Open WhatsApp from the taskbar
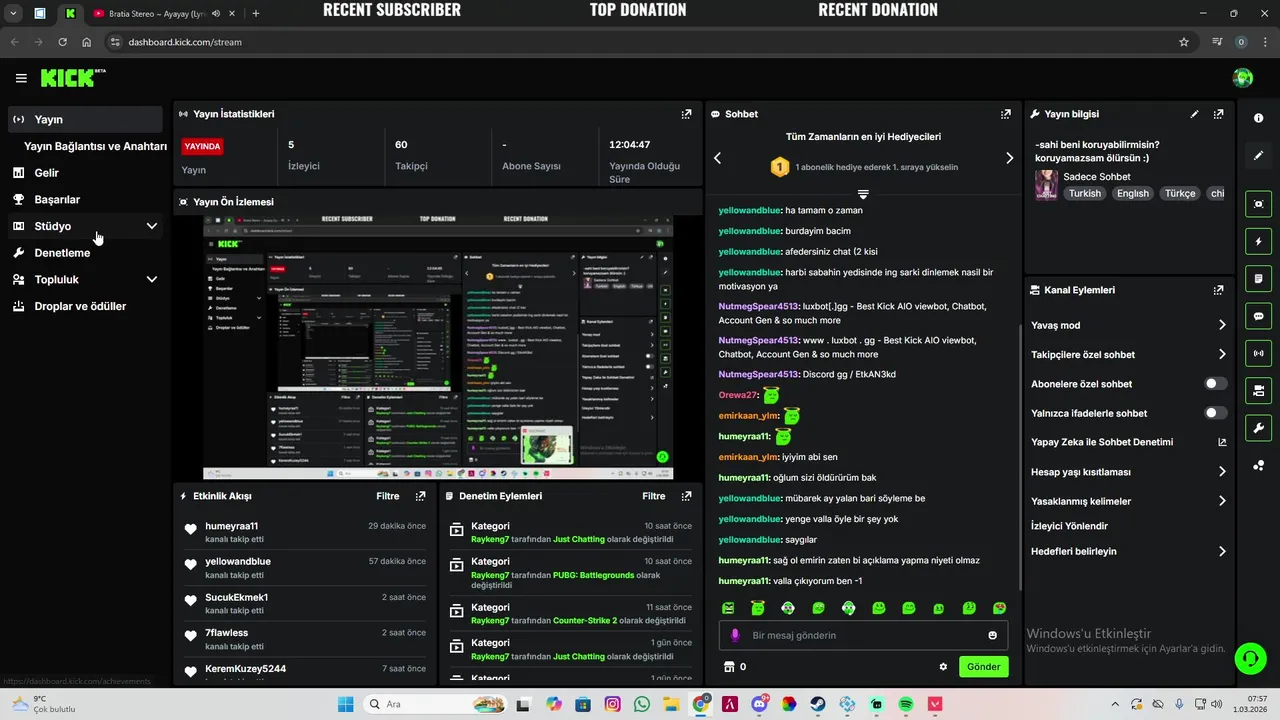1280x720 pixels. pos(642,704)
